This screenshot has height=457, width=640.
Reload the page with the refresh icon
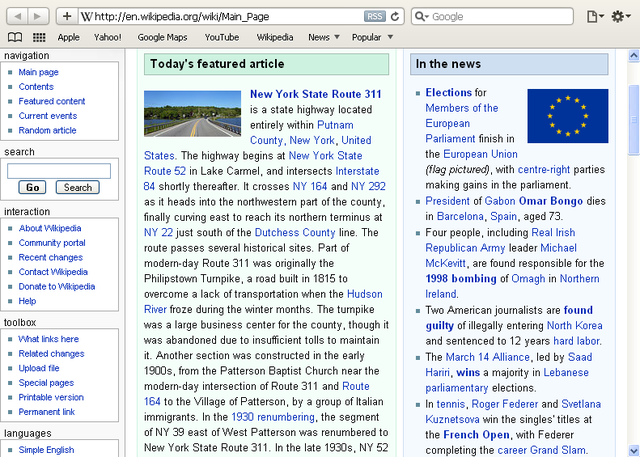pyautogui.click(x=395, y=16)
